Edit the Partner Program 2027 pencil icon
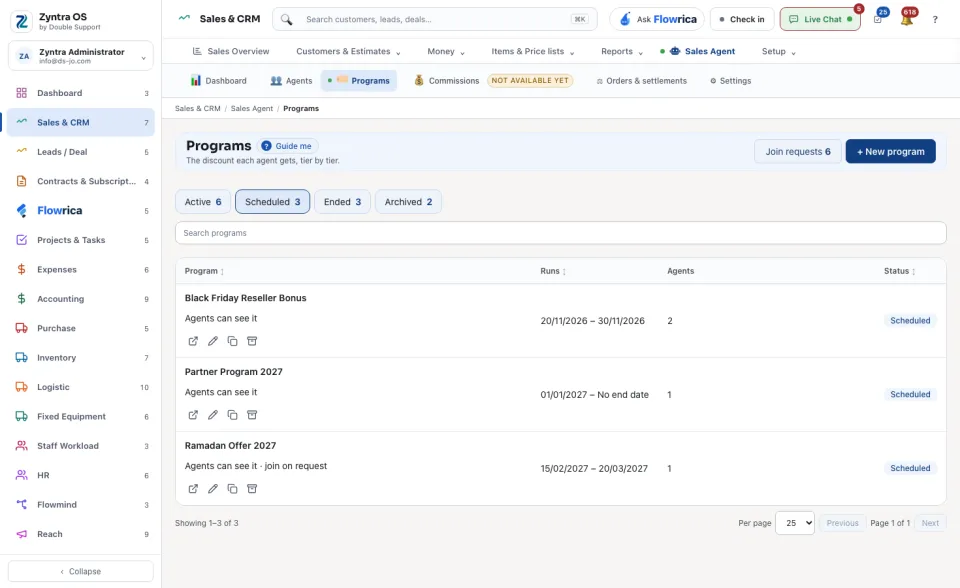Screen dimensions: 960x588 click(212, 415)
